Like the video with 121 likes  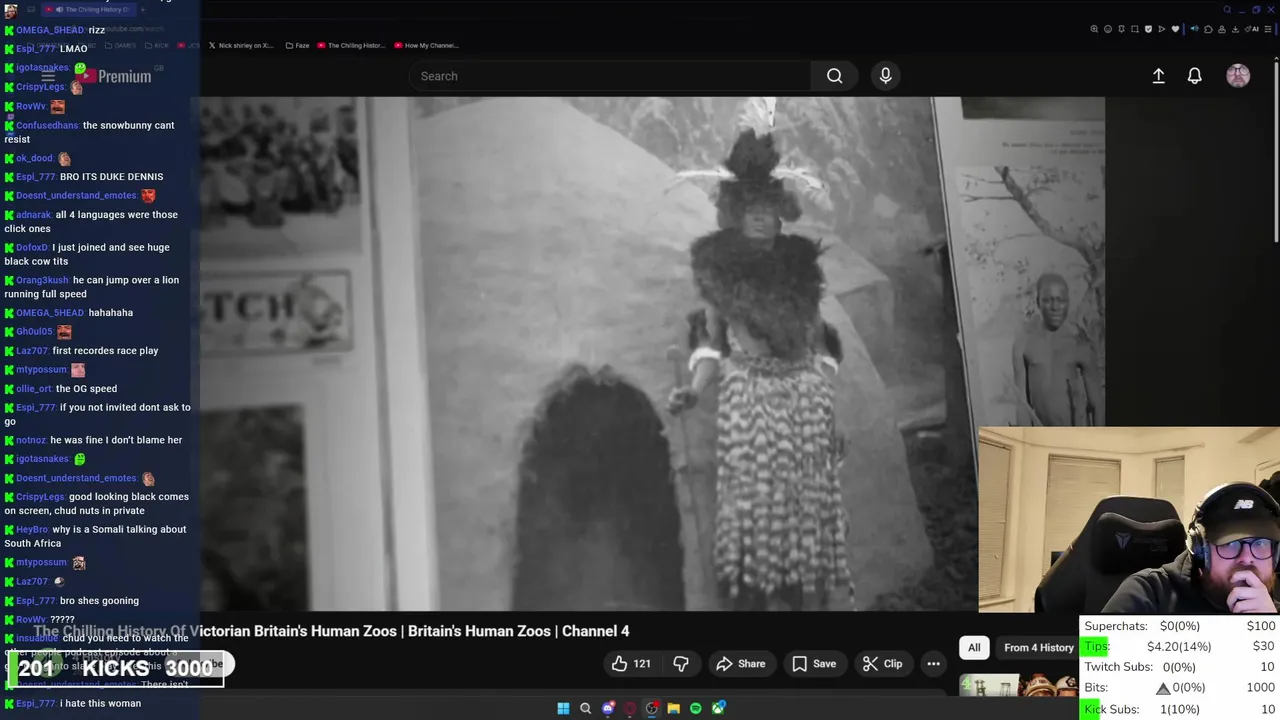(x=631, y=664)
